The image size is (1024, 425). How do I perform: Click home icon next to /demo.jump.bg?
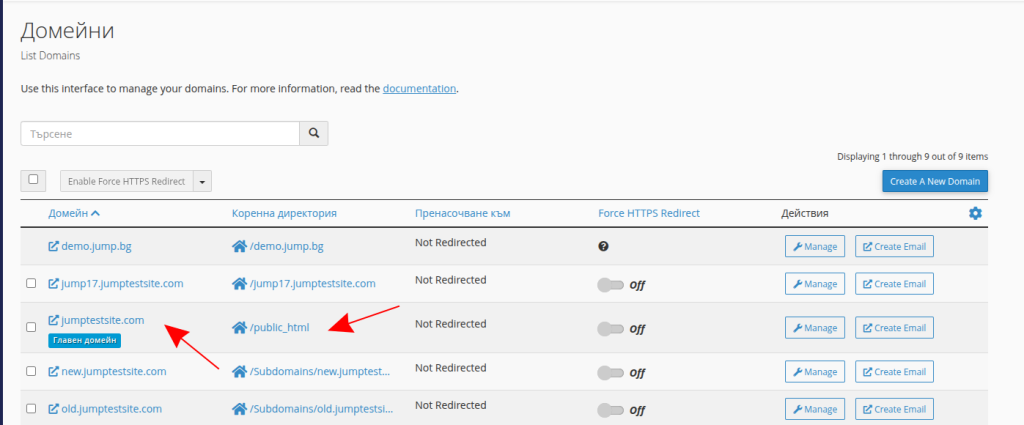(x=239, y=245)
